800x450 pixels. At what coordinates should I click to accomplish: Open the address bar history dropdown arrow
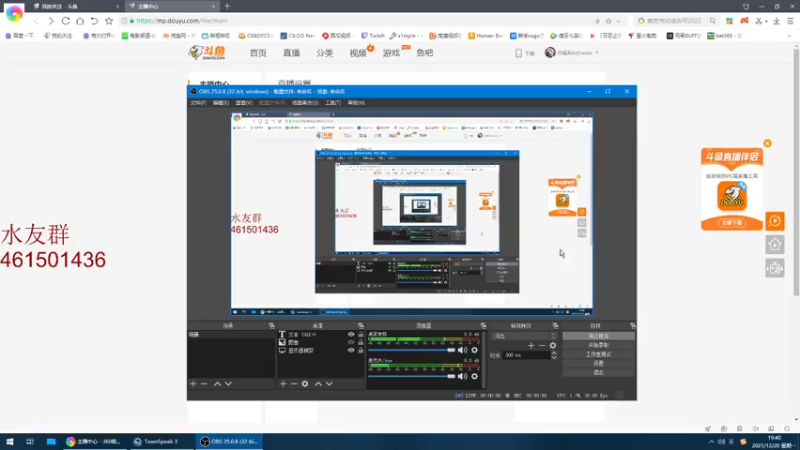tap(618, 21)
